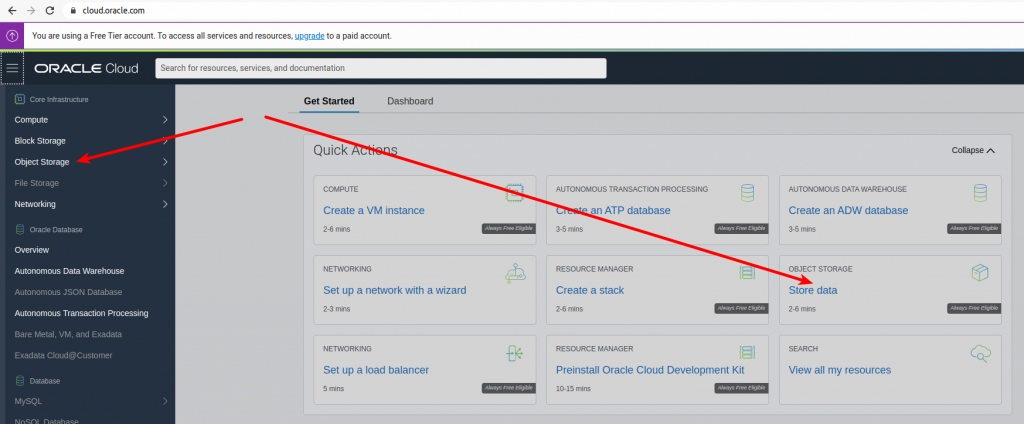The width and height of the screenshot is (1024, 424).
Task: Expand the Object Storage submenu chevron
Action: pos(165,162)
